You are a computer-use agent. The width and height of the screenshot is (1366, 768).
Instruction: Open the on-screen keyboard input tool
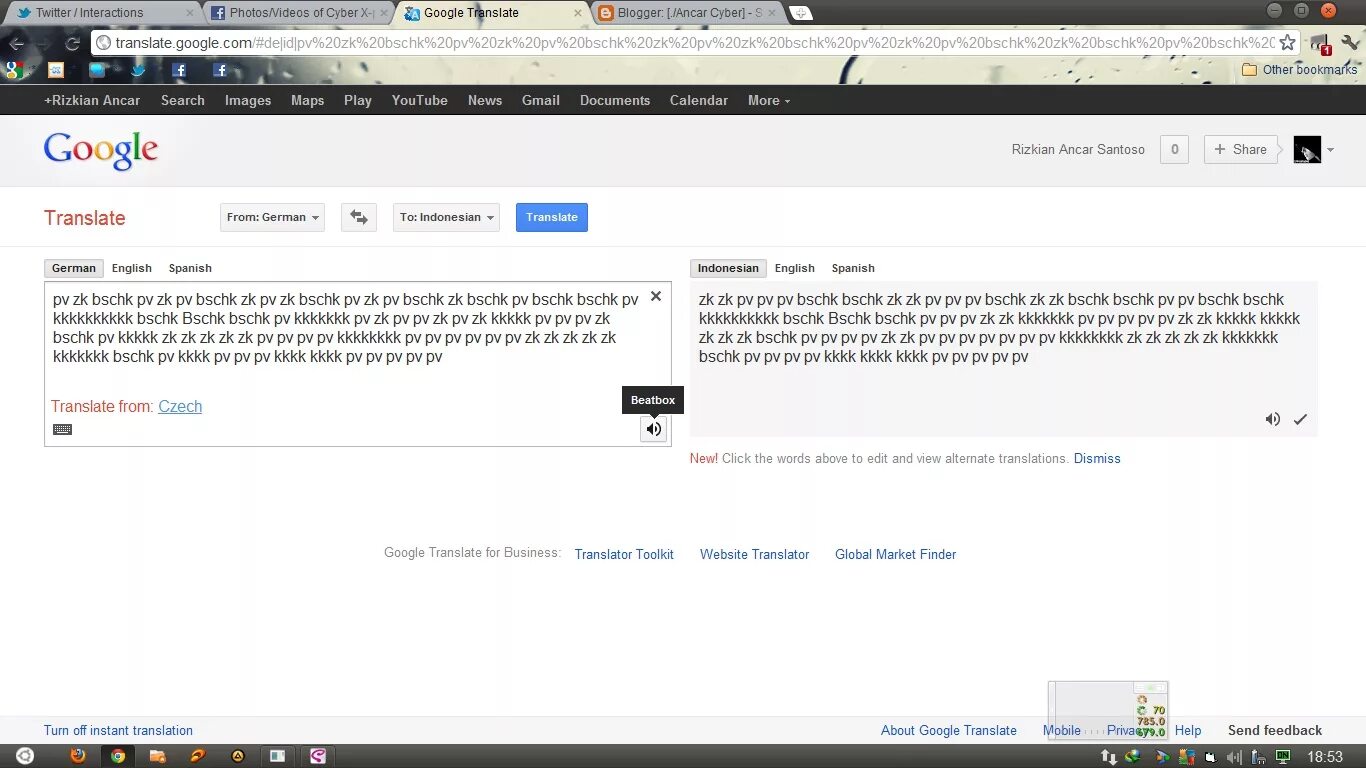point(62,430)
